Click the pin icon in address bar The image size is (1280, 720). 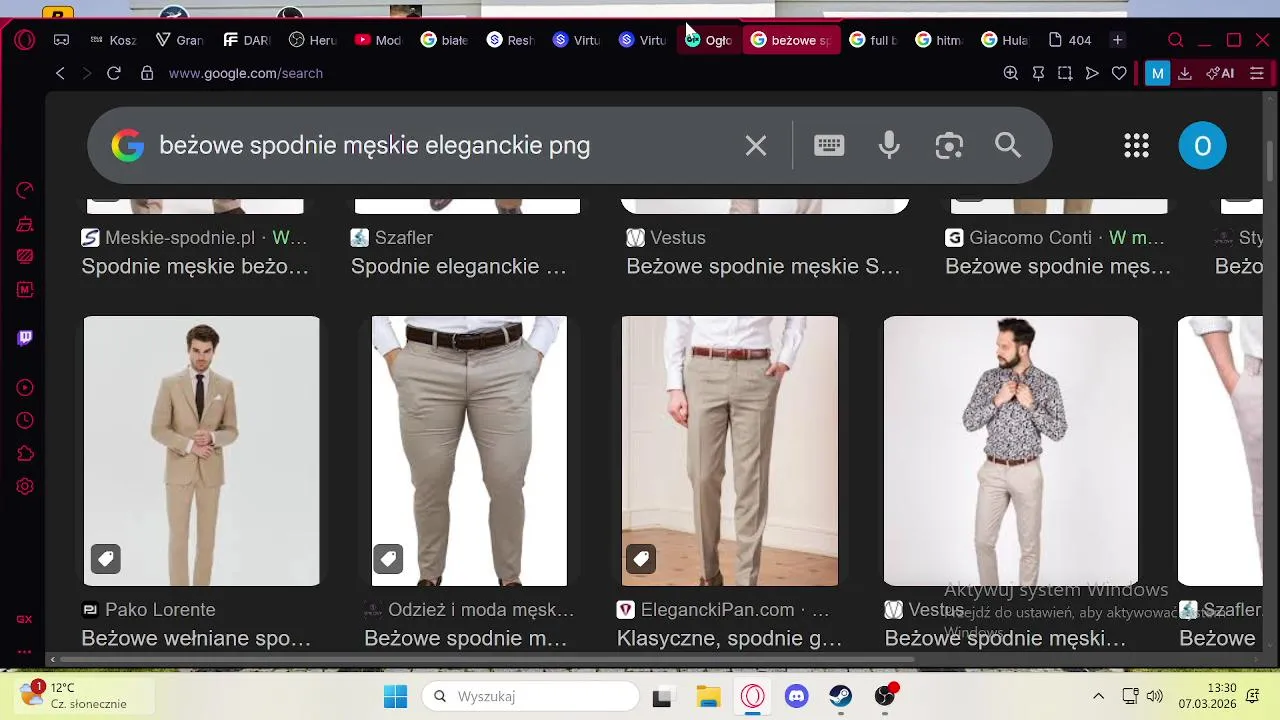coord(1038,73)
